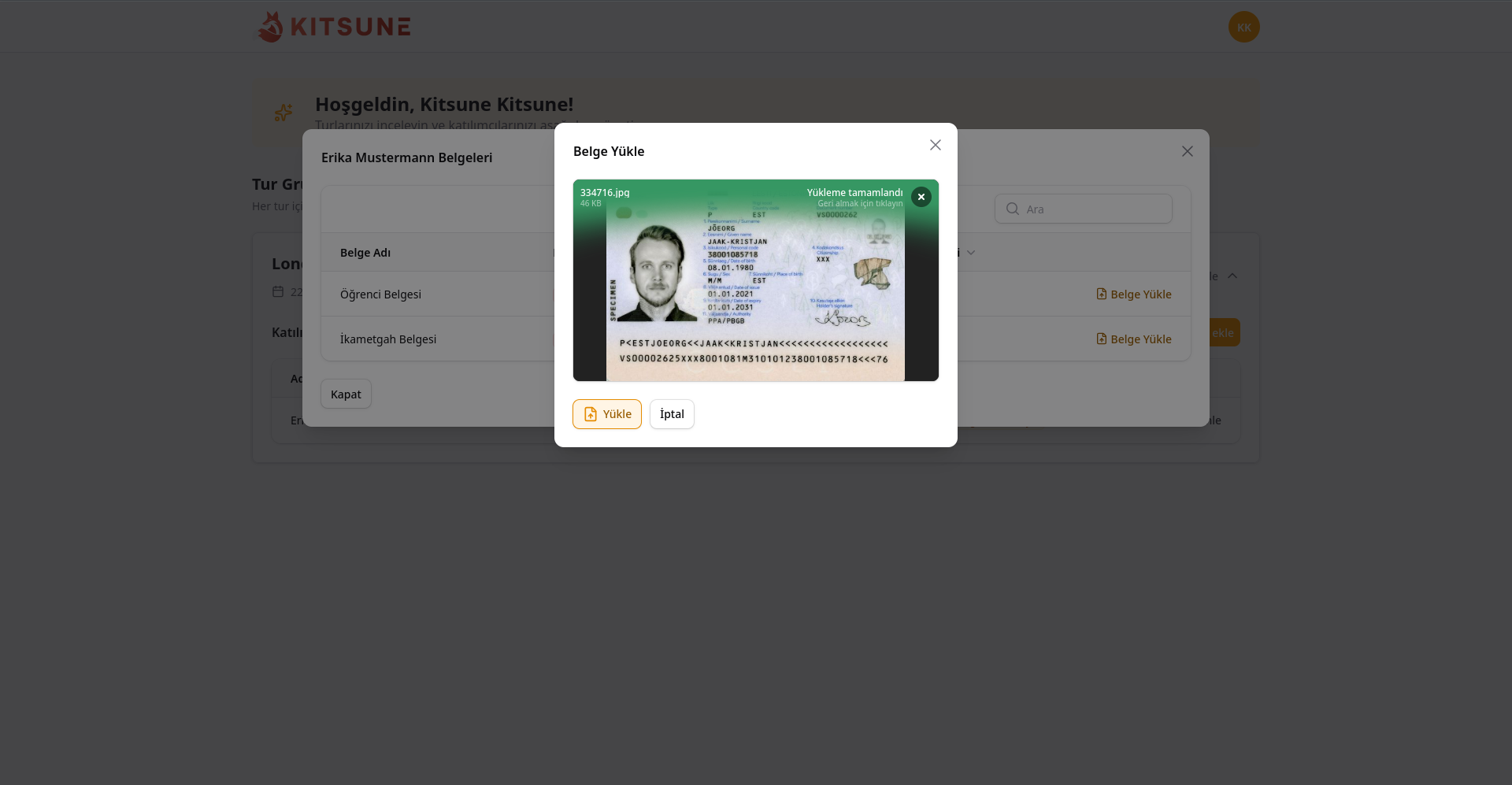The height and width of the screenshot is (785, 1512).
Task: Open the KK user avatar menu
Action: point(1244,27)
